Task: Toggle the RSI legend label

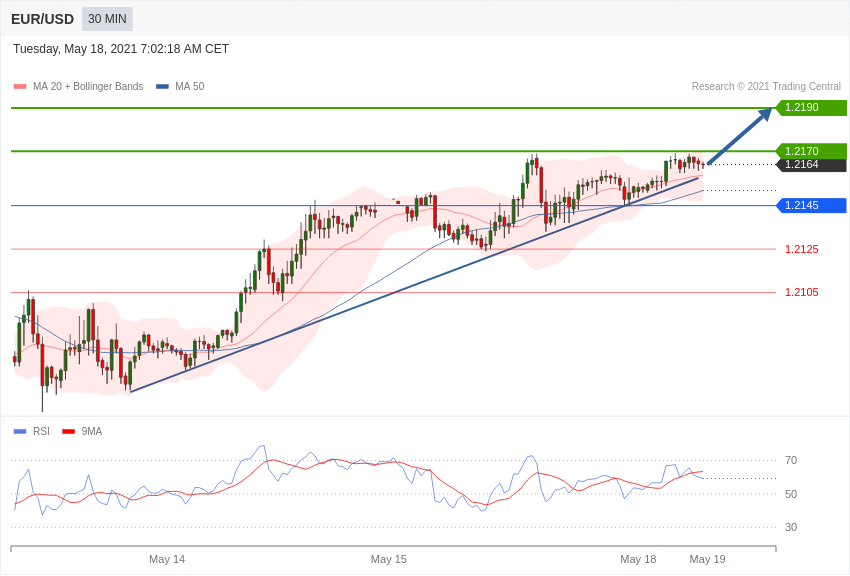Action: pyautogui.click(x=41, y=432)
